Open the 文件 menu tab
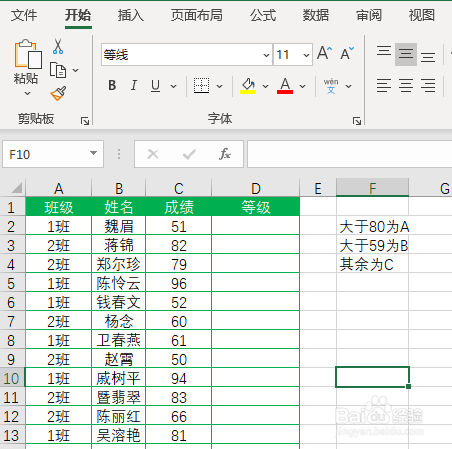Viewport: 452px width, 449px height. [x=24, y=15]
